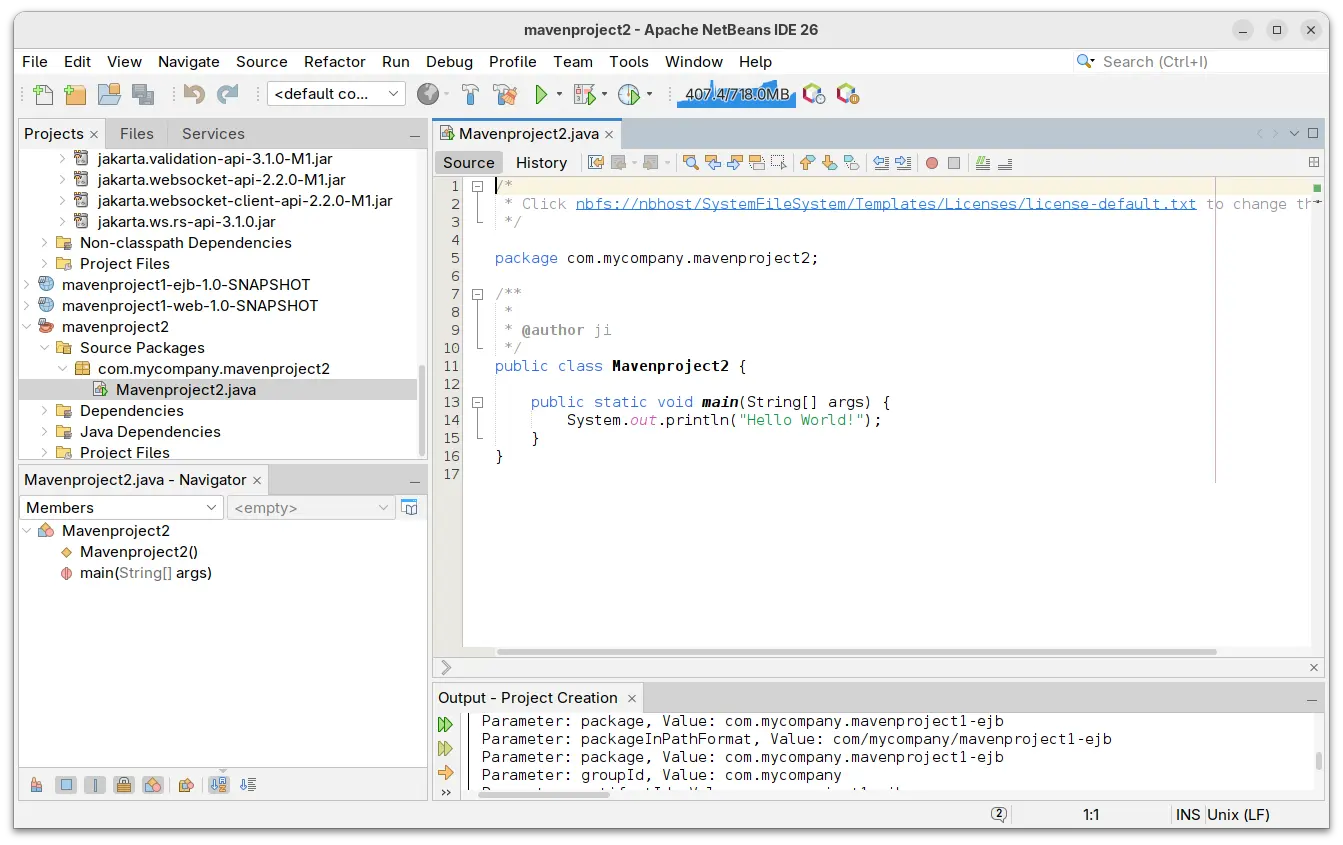Click the New Project toolbar icon
The height and width of the screenshot is (845, 1343).
tap(75, 95)
